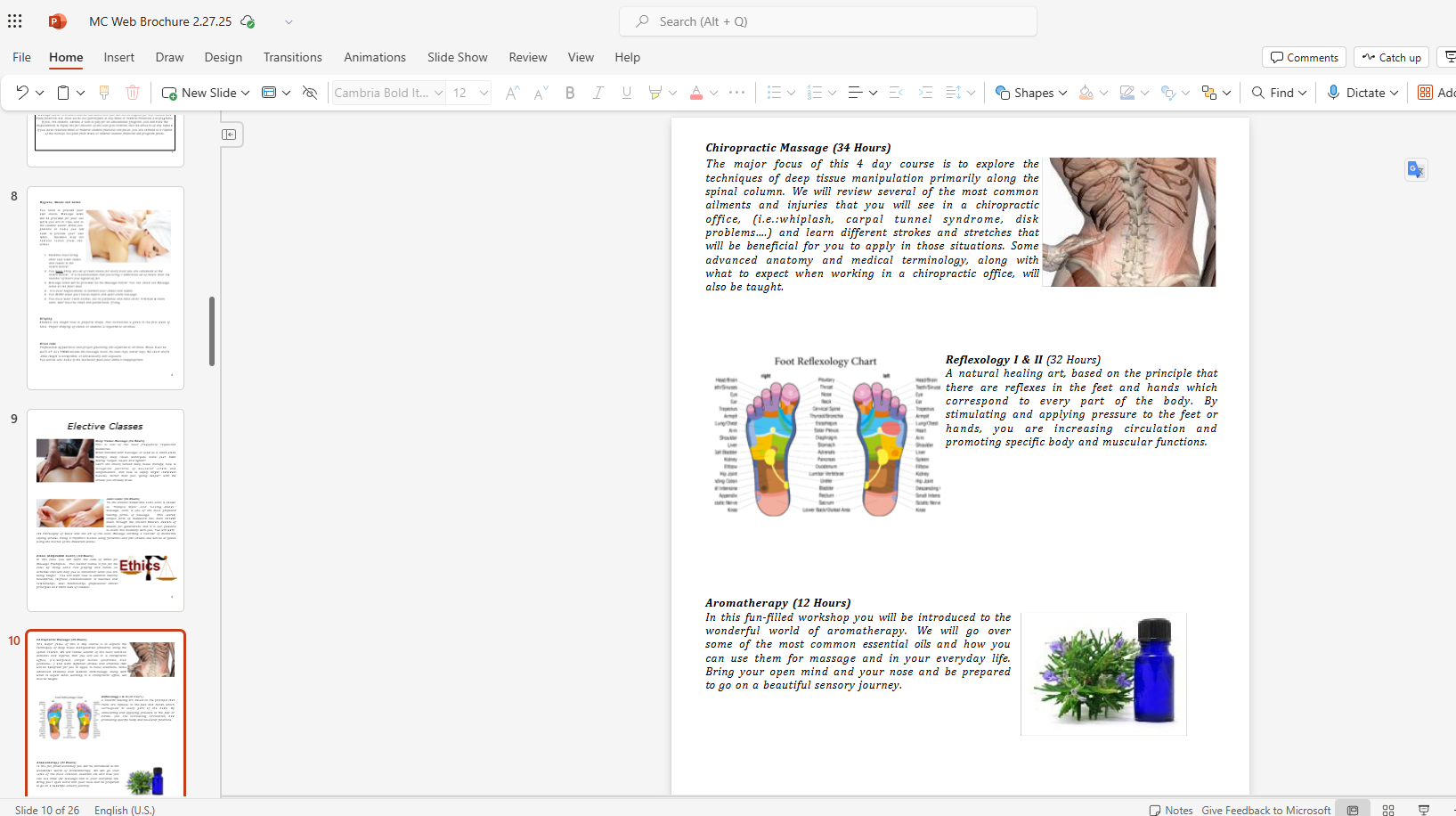This screenshot has height=816, width=1456.
Task: Use the Find tool
Action: (1277, 92)
